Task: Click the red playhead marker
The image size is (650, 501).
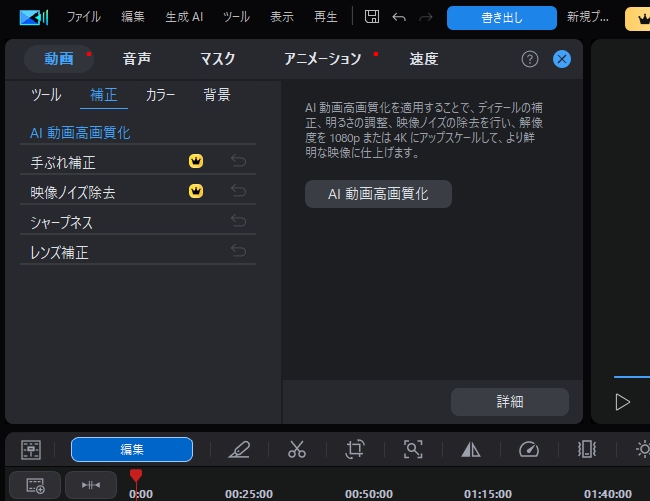Action: [x=136, y=475]
